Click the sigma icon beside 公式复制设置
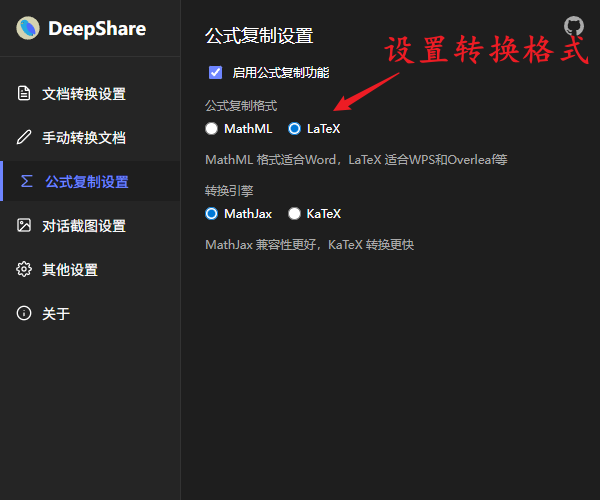 click(26, 181)
